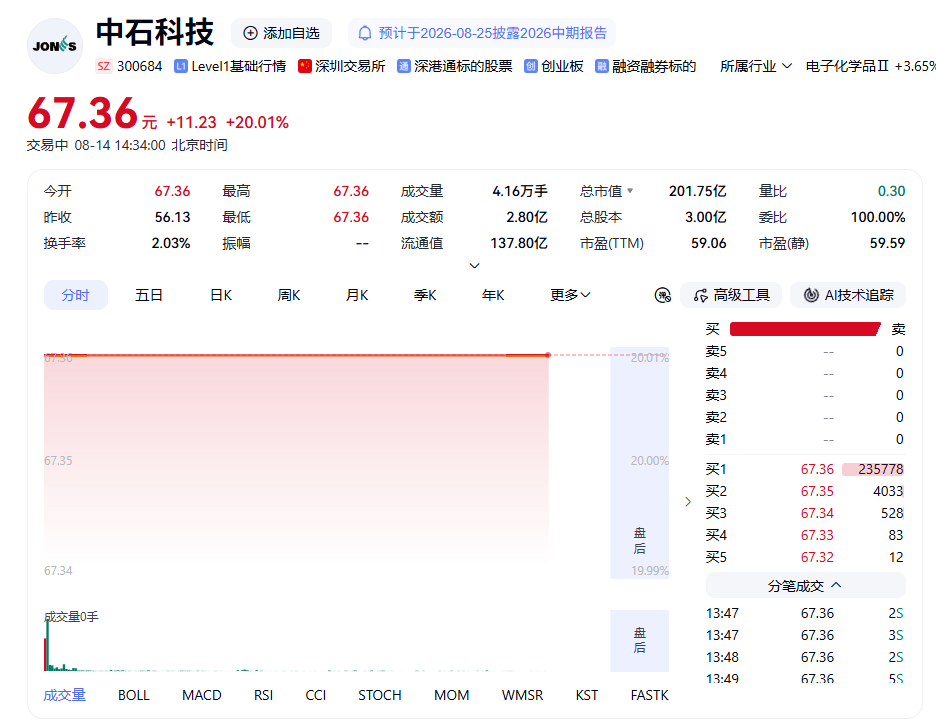Open 高级工具 panel
The image size is (936, 727).
tap(731, 295)
